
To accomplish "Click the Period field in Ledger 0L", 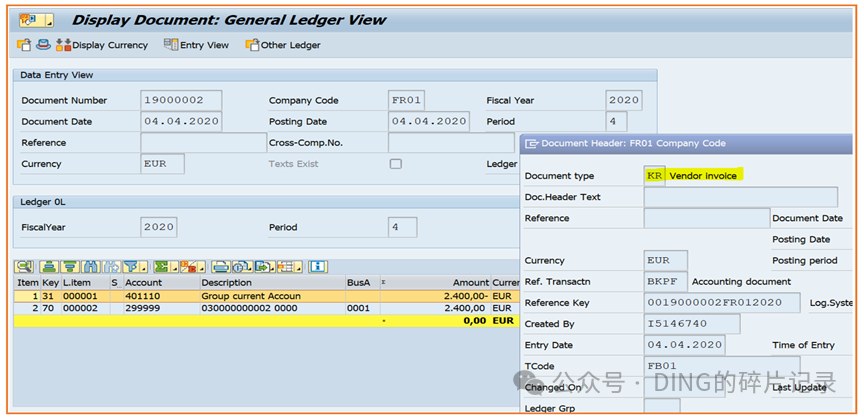I will (403, 227).
